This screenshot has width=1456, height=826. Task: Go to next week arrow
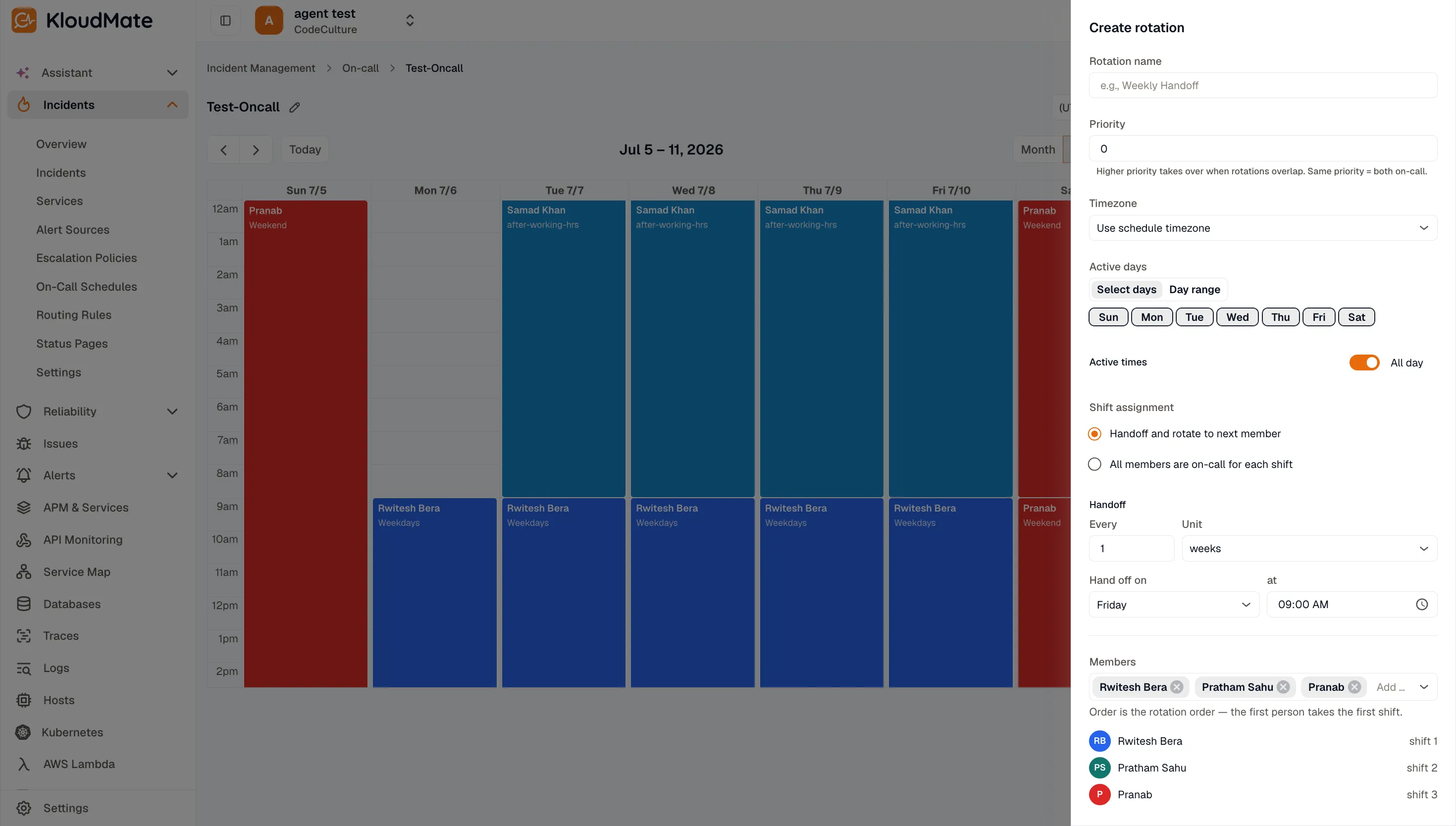tap(256, 150)
